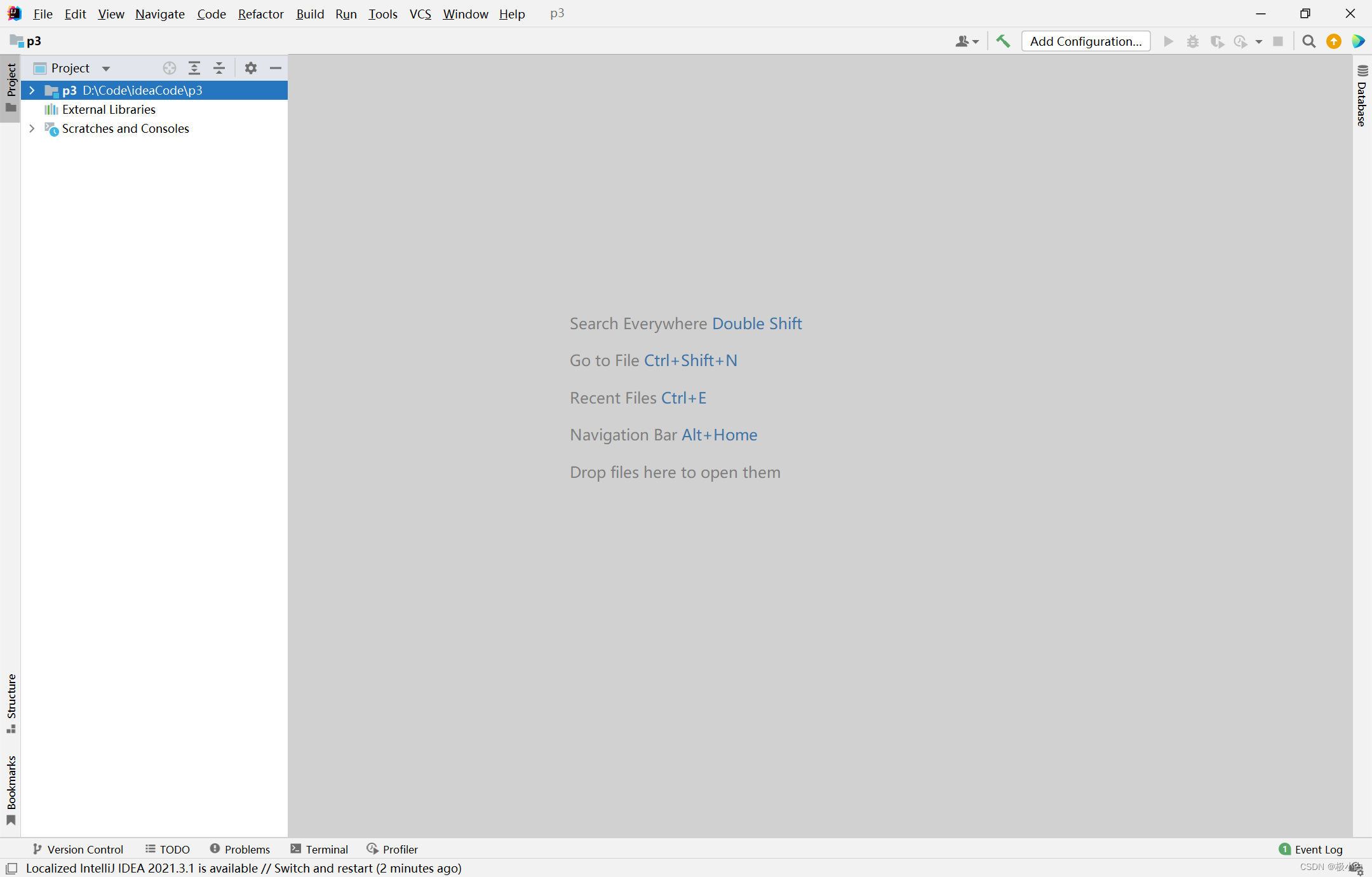The height and width of the screenshot is (877, 1372).
Task: Select Scratches and Consoles row
Action: pos(125,128)
